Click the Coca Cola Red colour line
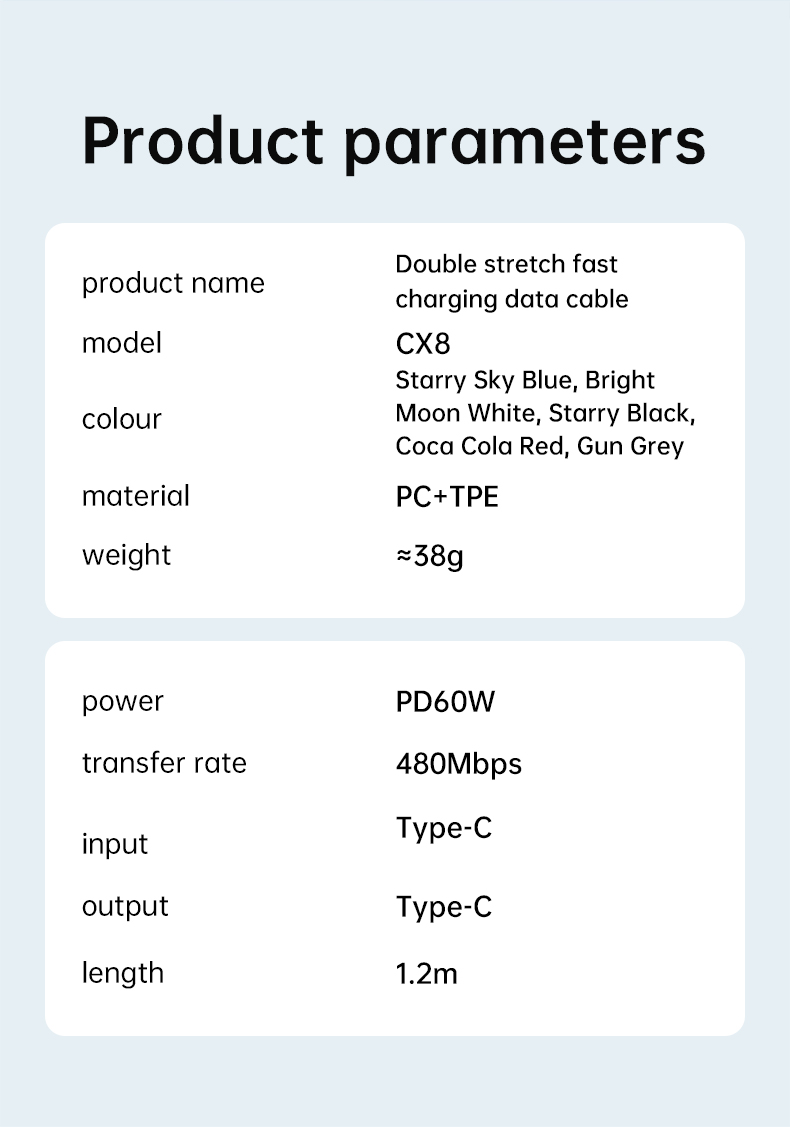Image resolution: width=790 pixels, height=1127 pixels. click(539, 446)
